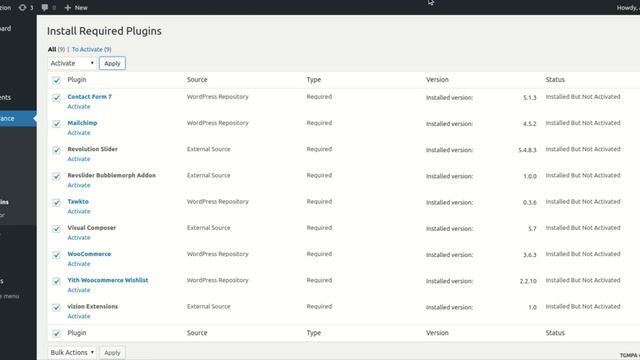Uncheck the vizion Extensions checkbox
Viewport: 640px width, 360px height.
click(56, 307)
